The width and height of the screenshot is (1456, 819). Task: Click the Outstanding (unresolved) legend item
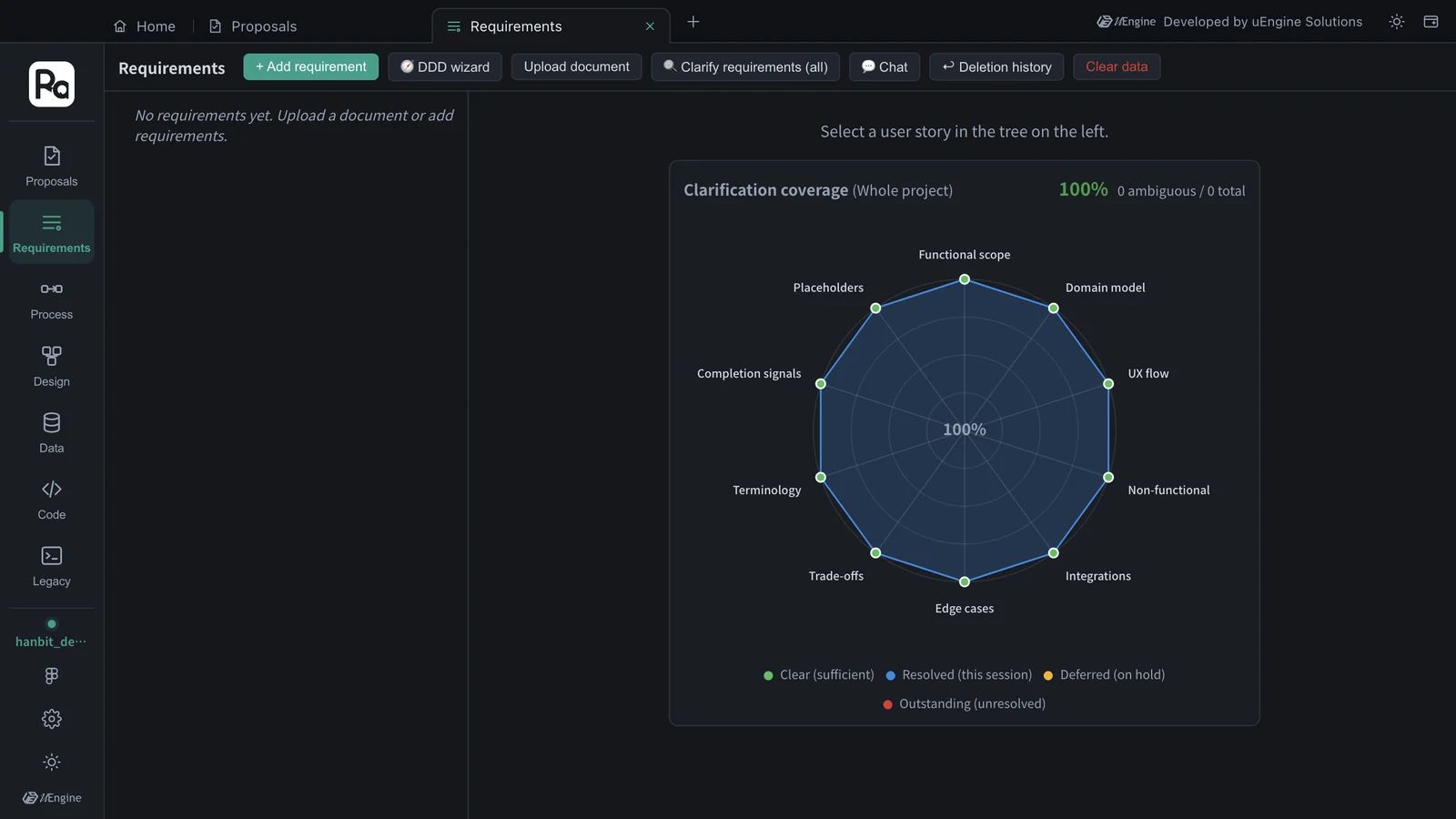pyautogui.click(x=965, y=704)
